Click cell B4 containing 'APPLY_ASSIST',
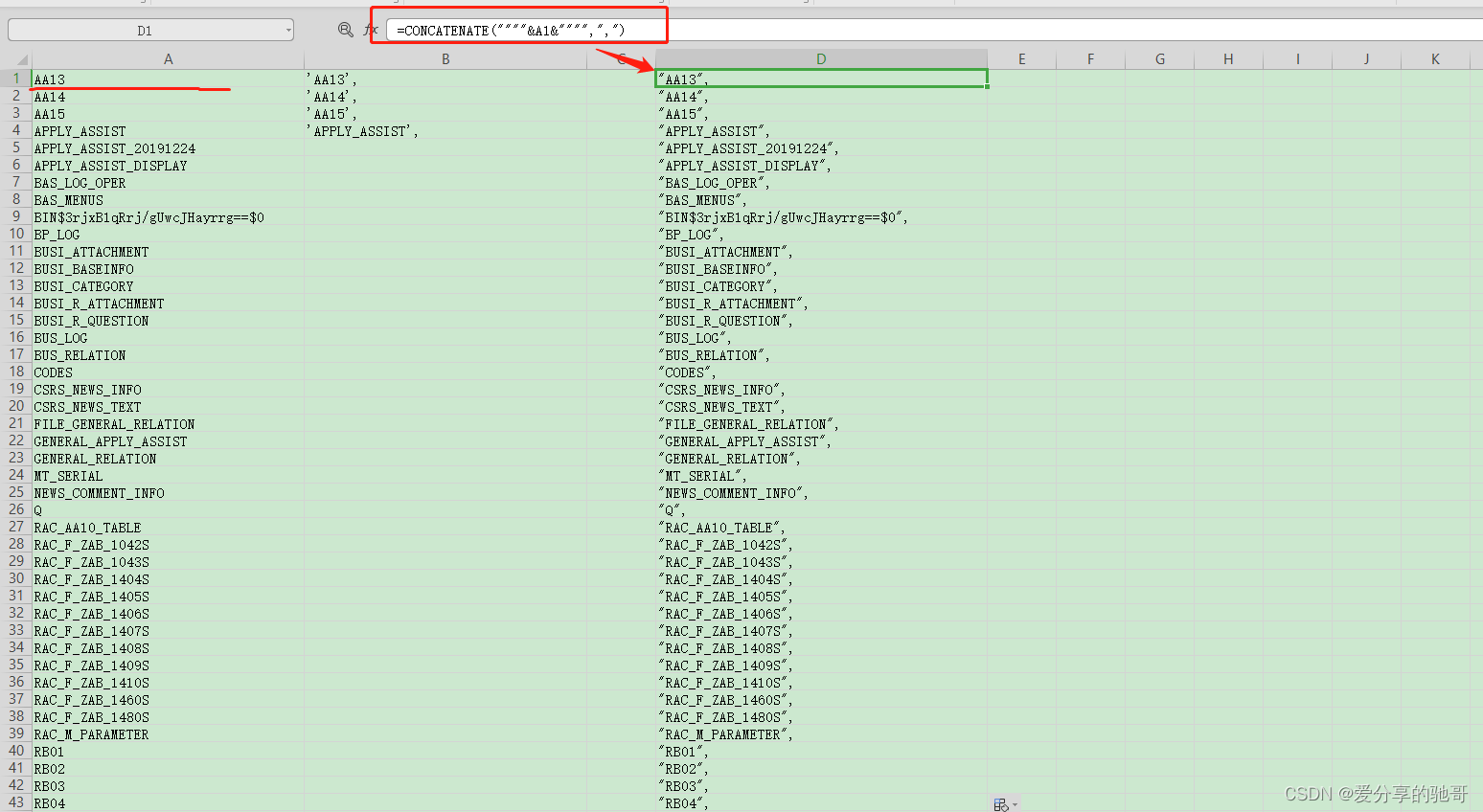1483x812 pixels. point(445,131)
